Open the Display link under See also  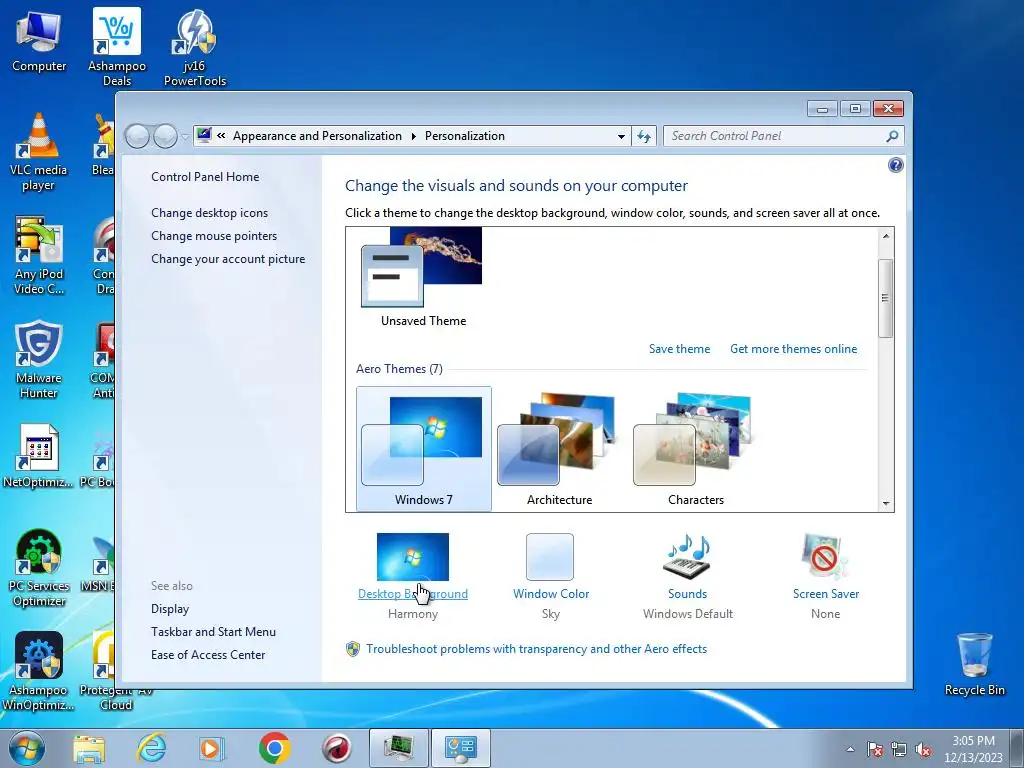[x=170, y=609]
